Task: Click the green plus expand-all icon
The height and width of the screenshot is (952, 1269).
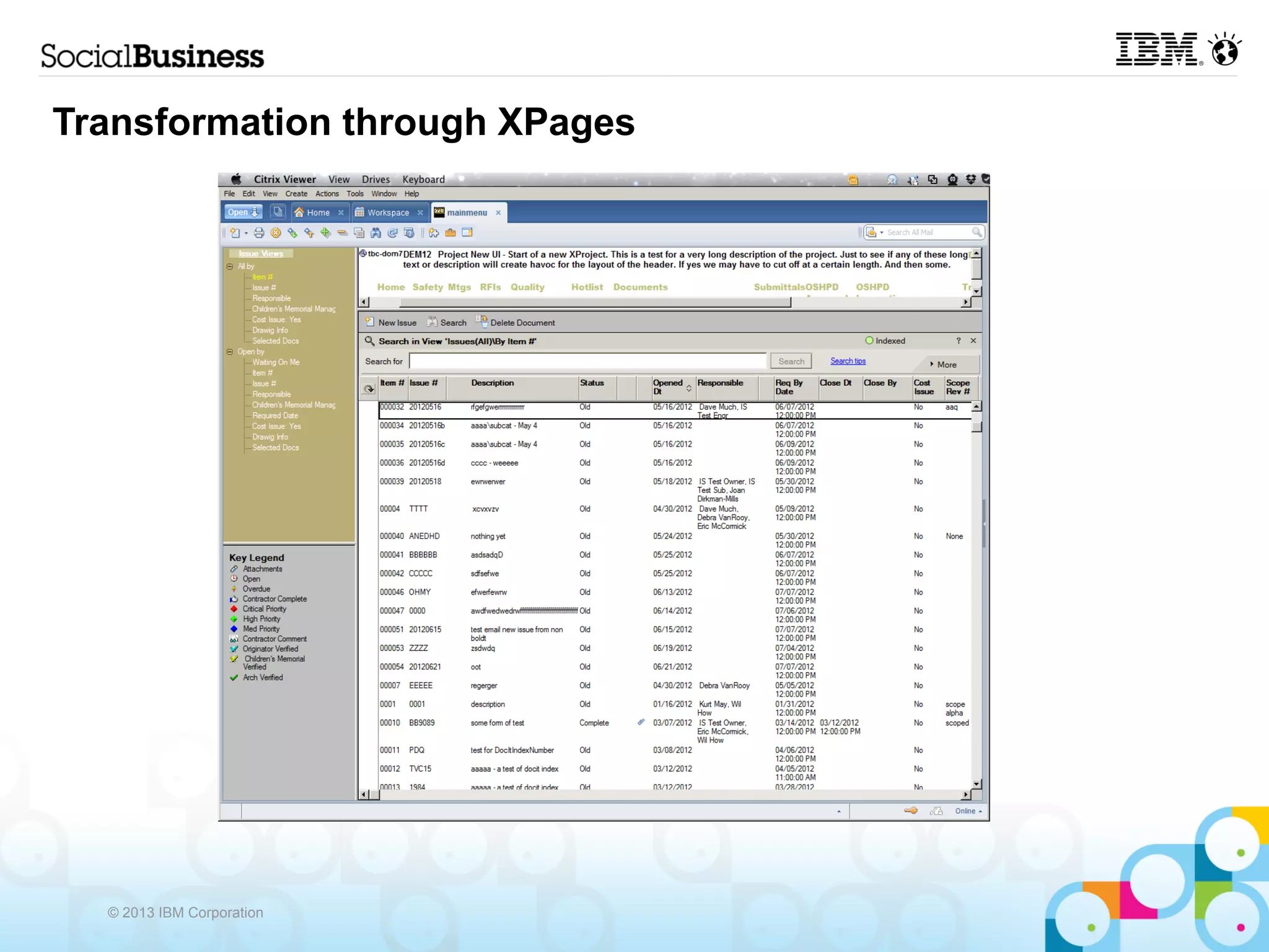Action: coord(325,233)
